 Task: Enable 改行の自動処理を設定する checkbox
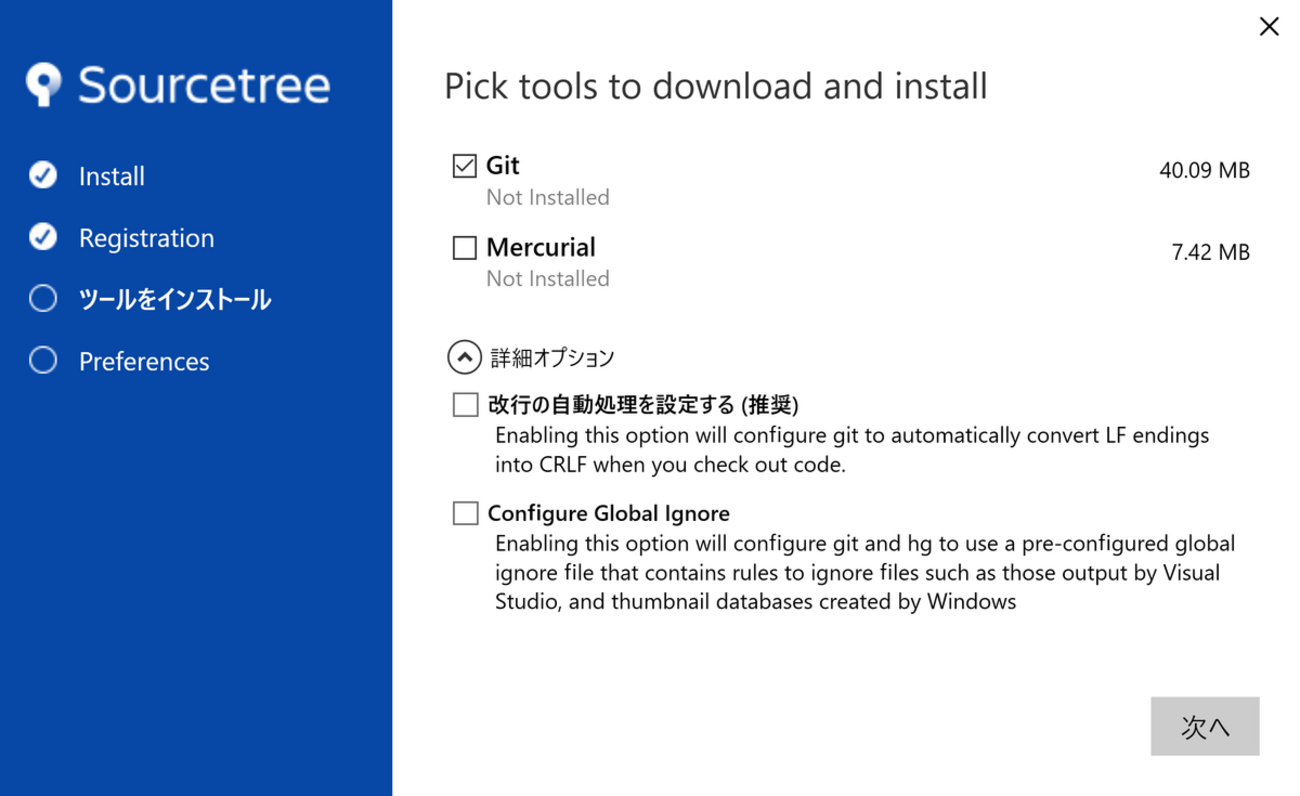pos(465,404)
